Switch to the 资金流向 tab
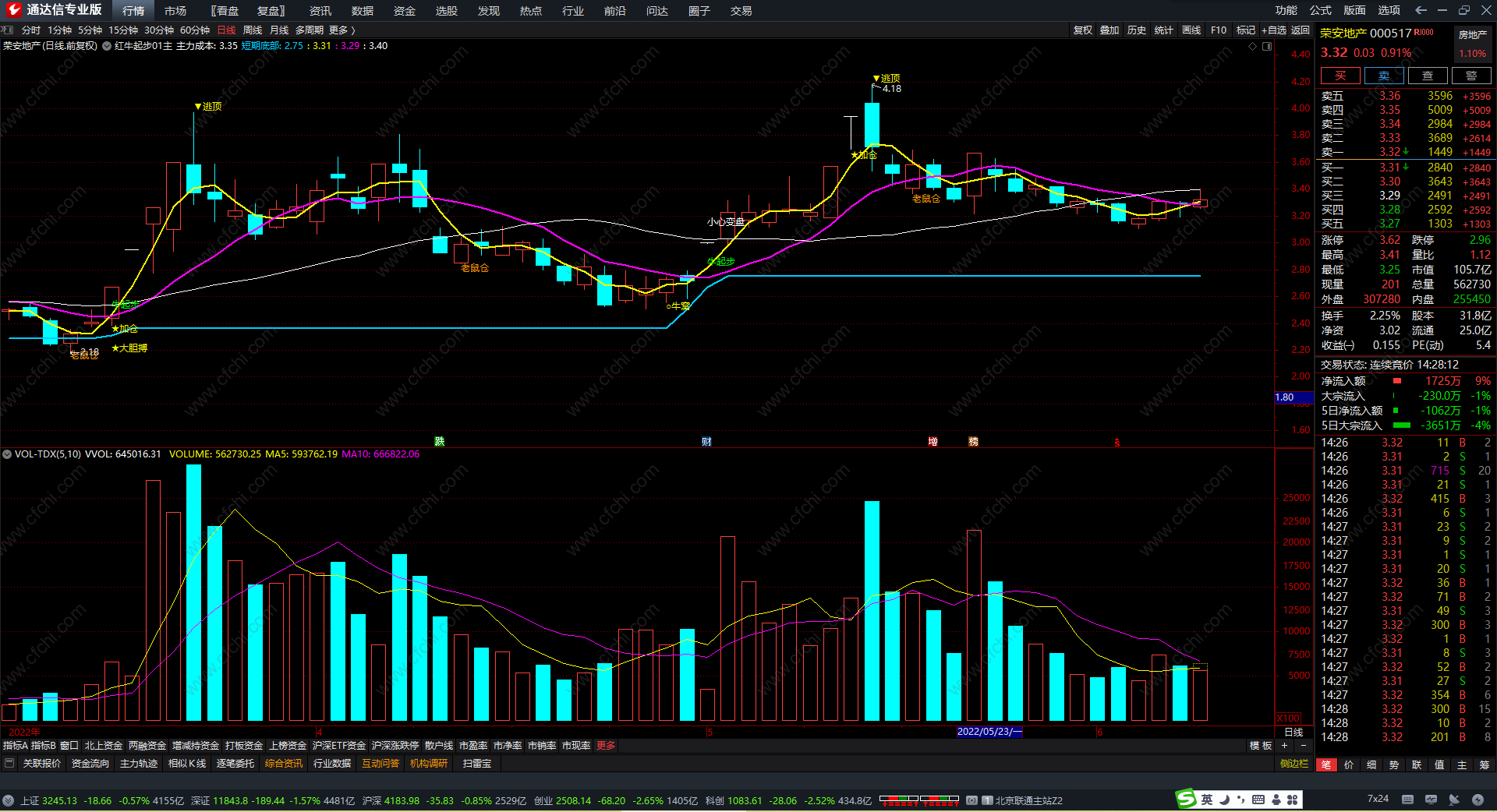Screen dimensions: 1497x812 pyautogui.click(x=90, y=764)
